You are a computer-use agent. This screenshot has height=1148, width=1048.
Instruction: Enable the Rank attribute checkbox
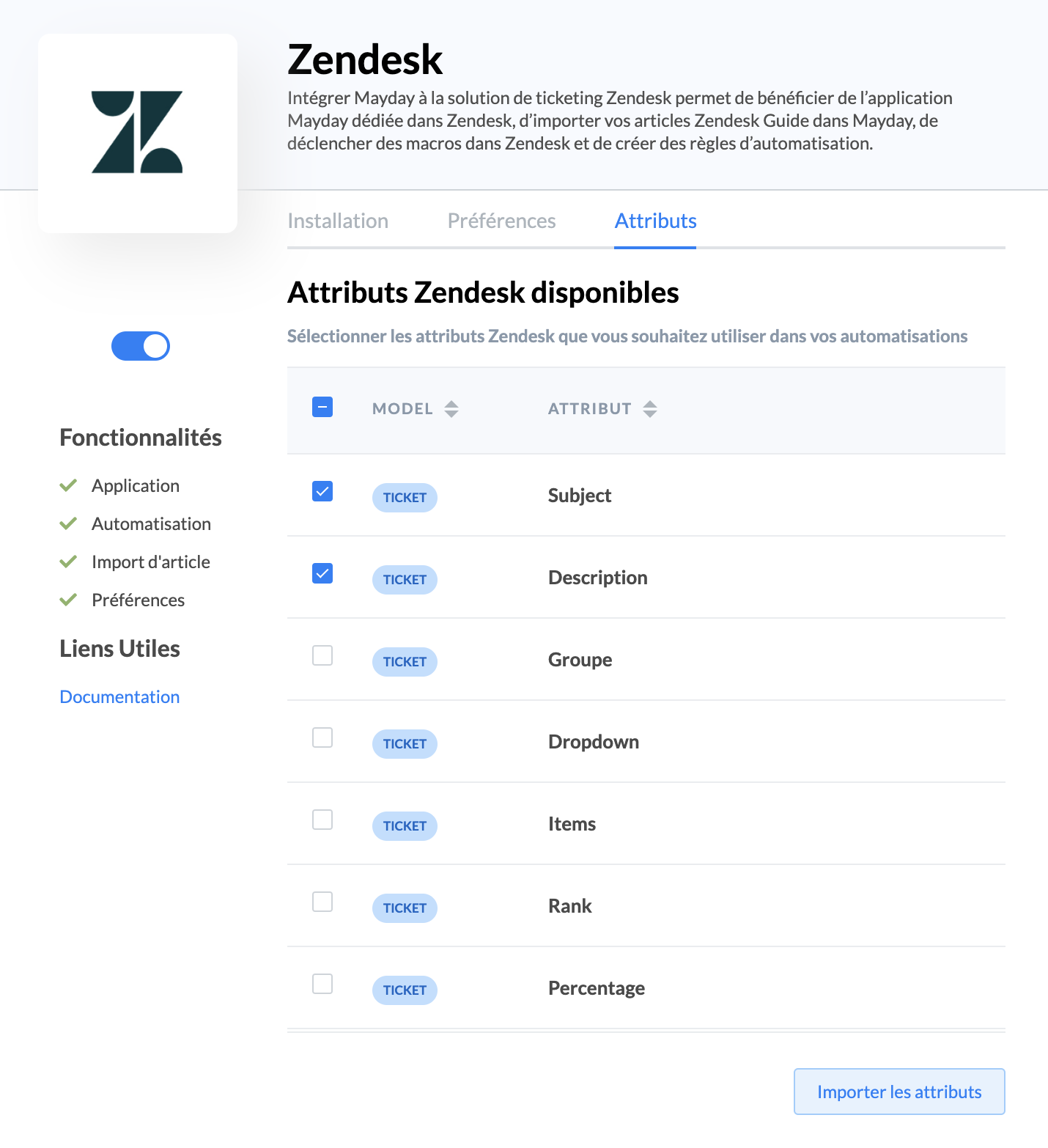[x=322, y=902]
